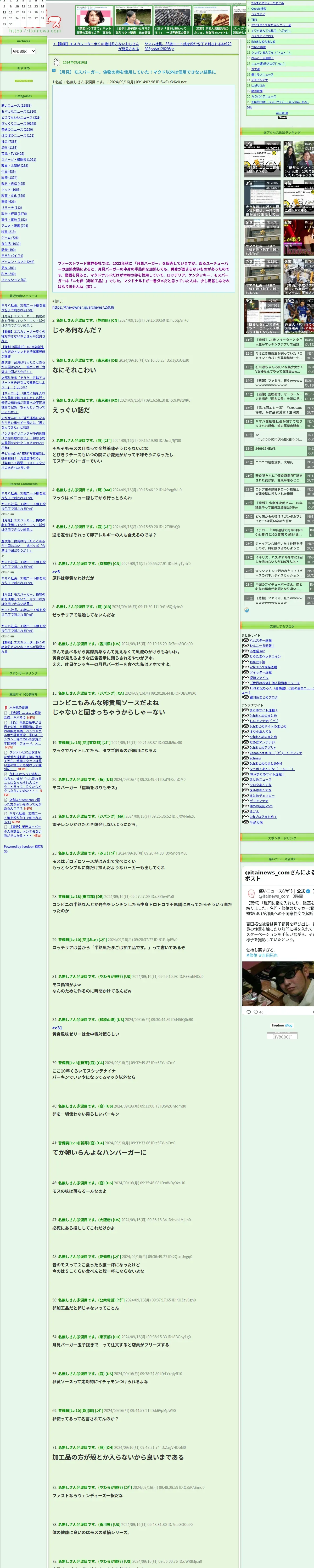Open the Powered by livedoor 相互RSS link

click(23, 848)
